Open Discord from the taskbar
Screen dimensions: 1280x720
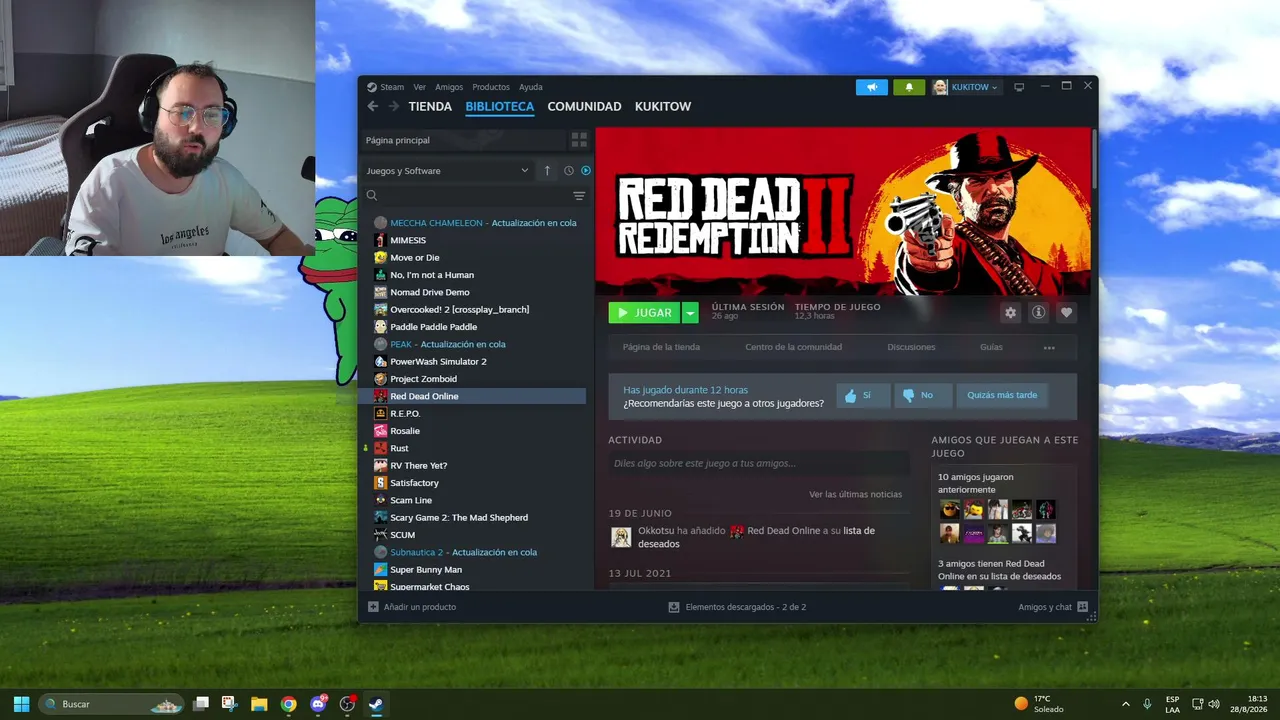(318, 704)
